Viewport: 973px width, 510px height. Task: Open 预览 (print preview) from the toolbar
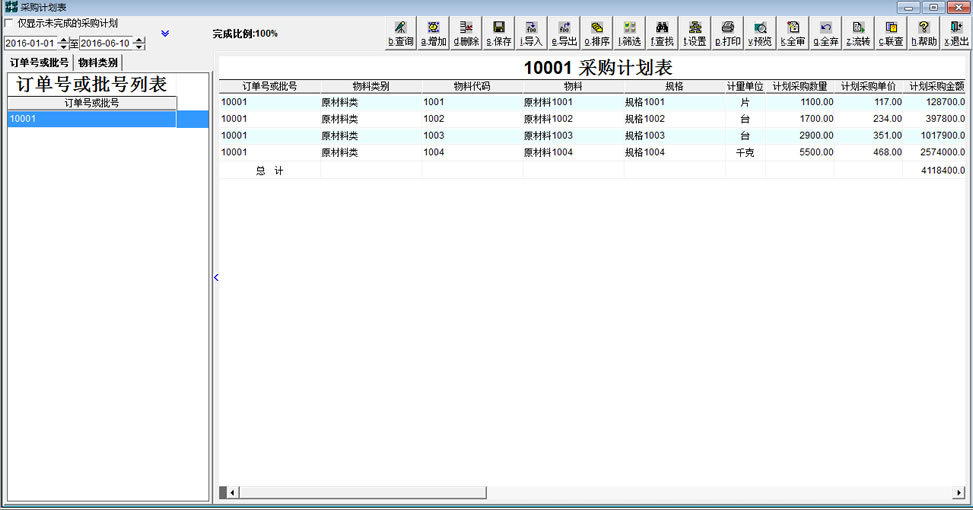tap(760, 34)
